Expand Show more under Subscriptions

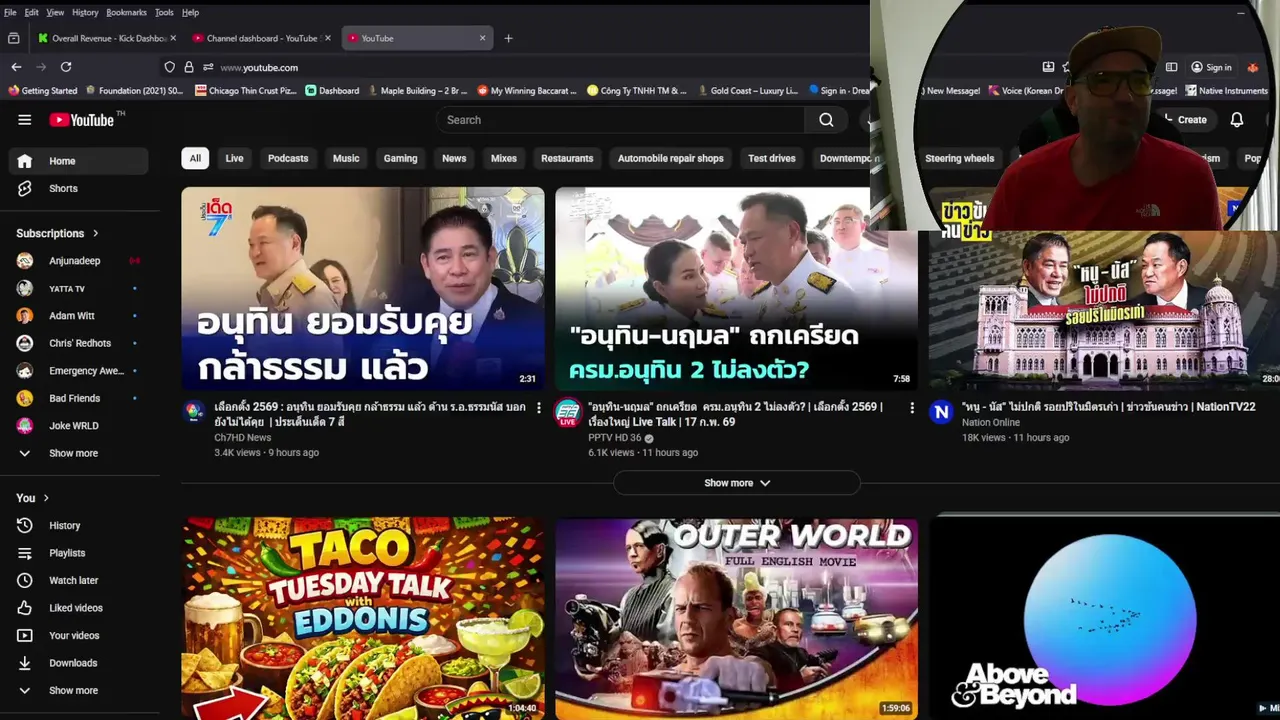(x=78, y=453)
